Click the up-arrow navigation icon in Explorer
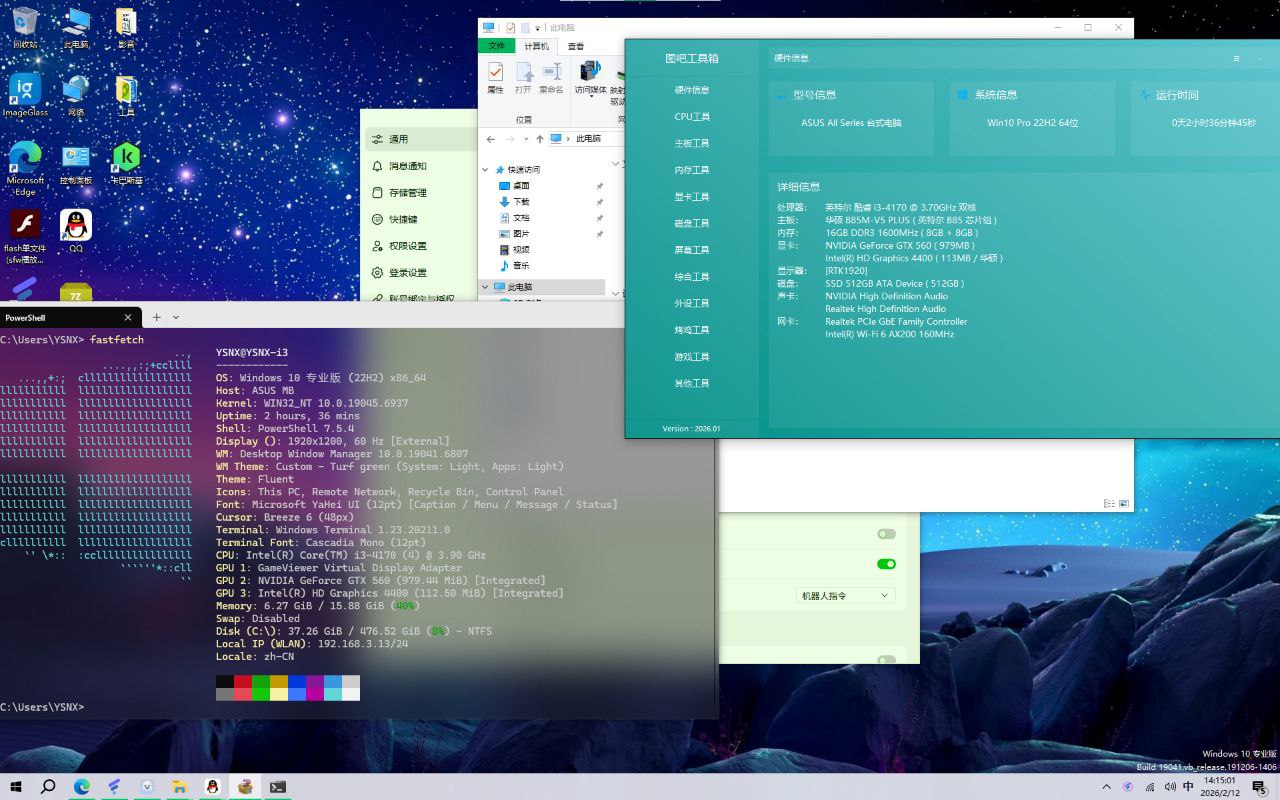The image size is (1280, 800). point(540,139)
